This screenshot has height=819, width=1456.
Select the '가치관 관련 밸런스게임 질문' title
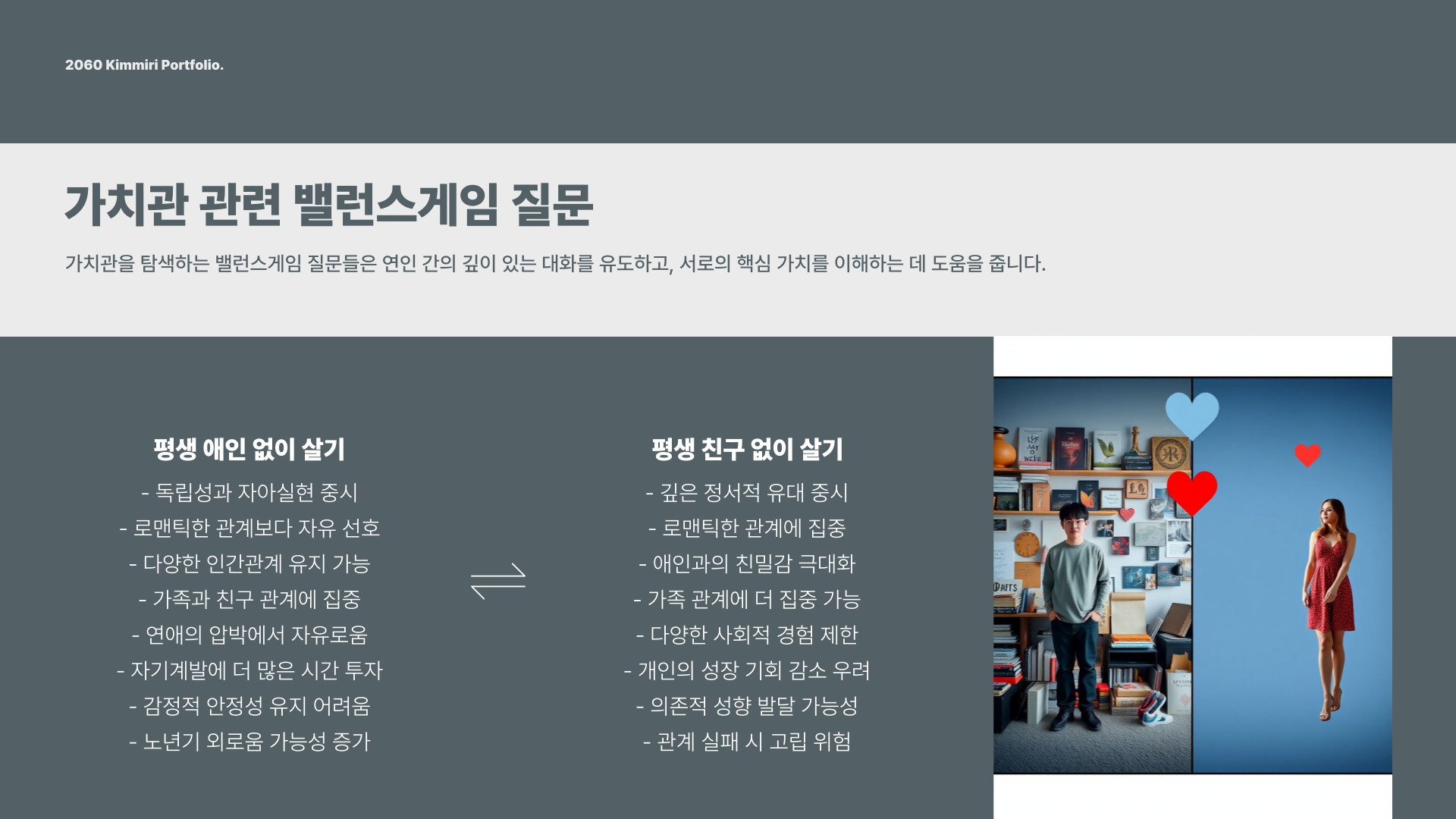328,205
